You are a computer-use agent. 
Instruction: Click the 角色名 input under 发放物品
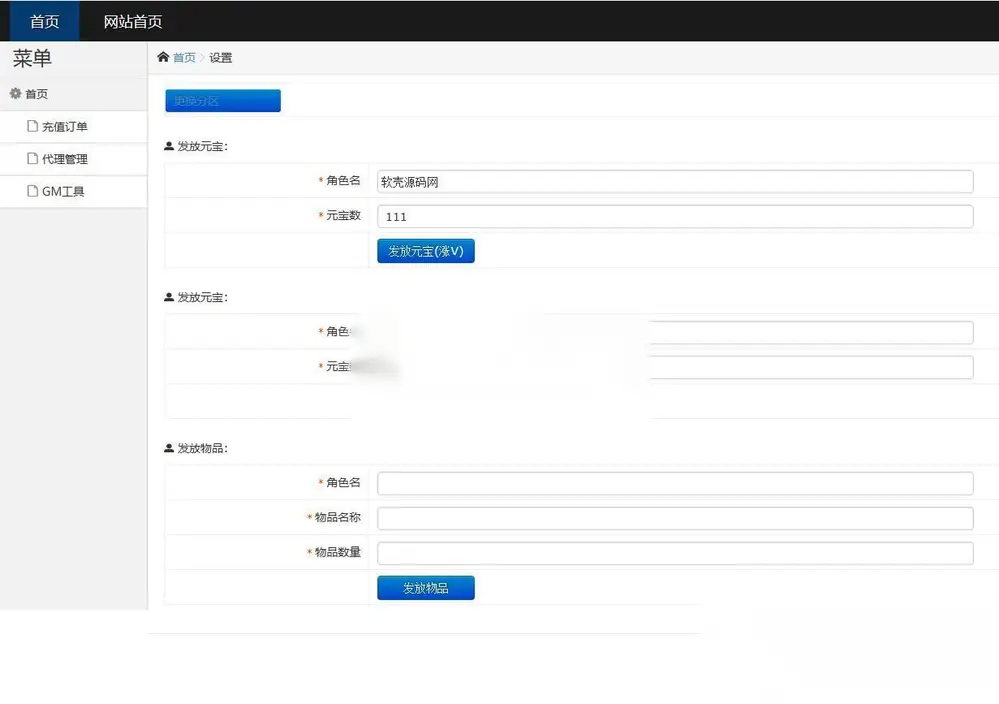coord(675,483)
